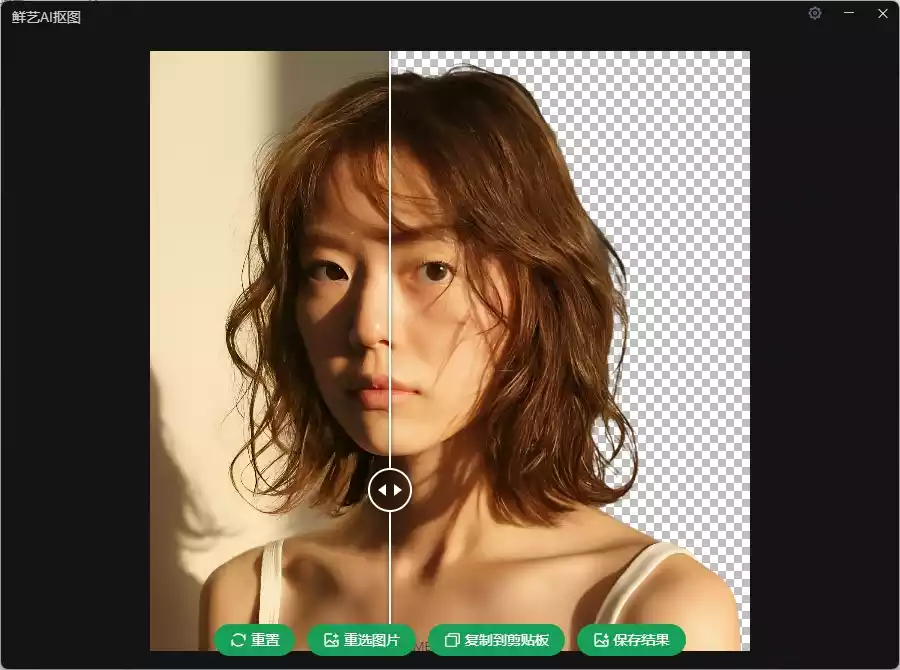Image resolution: width=900 pixels, height=670 pixels.
Task: Click the left arrow of the comparison handle
Action: 384,490
